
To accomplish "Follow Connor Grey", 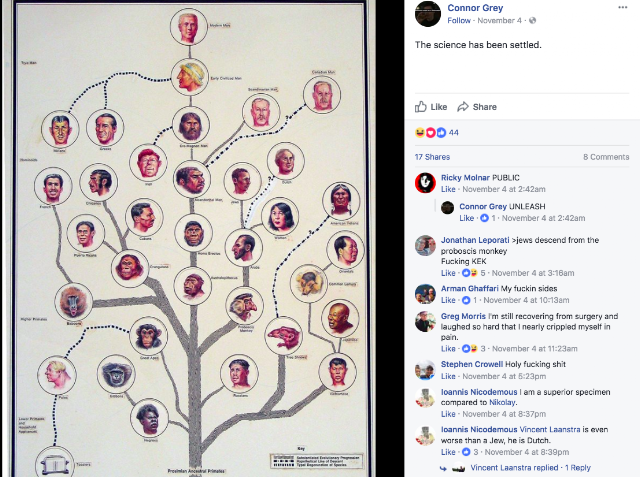I will pos(459,20).
